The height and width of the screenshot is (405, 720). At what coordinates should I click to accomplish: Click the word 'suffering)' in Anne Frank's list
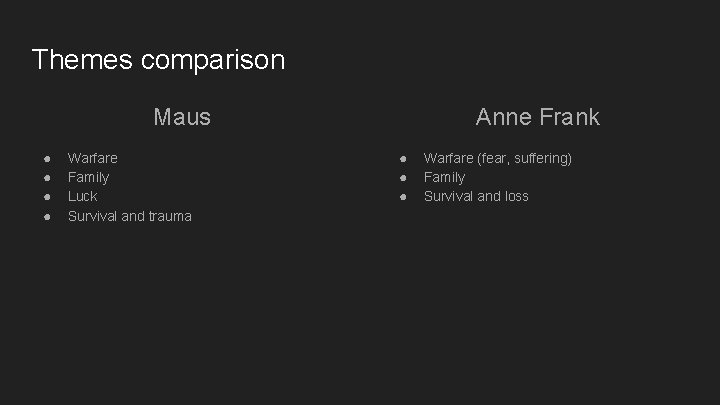[541, 158]
